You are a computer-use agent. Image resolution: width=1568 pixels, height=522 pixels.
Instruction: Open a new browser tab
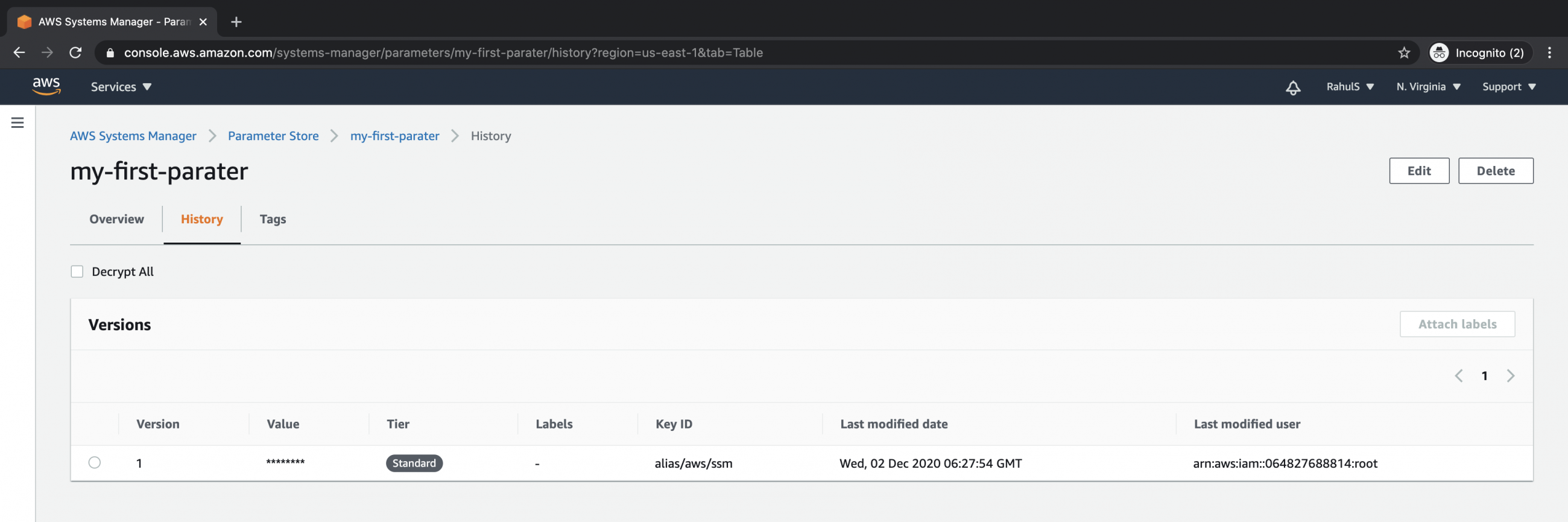coord(236,22)
